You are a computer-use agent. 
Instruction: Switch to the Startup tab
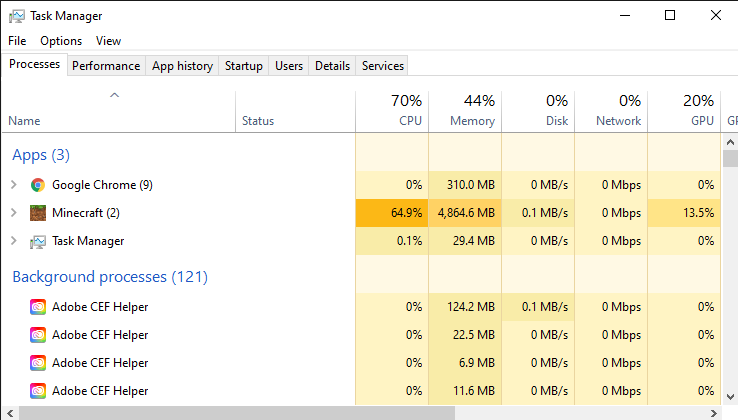tap(244, 66)
